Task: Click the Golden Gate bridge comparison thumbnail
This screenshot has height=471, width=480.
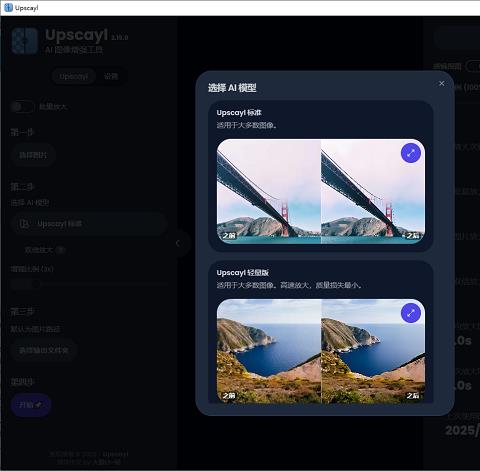Action: click(x=321, y=191)
